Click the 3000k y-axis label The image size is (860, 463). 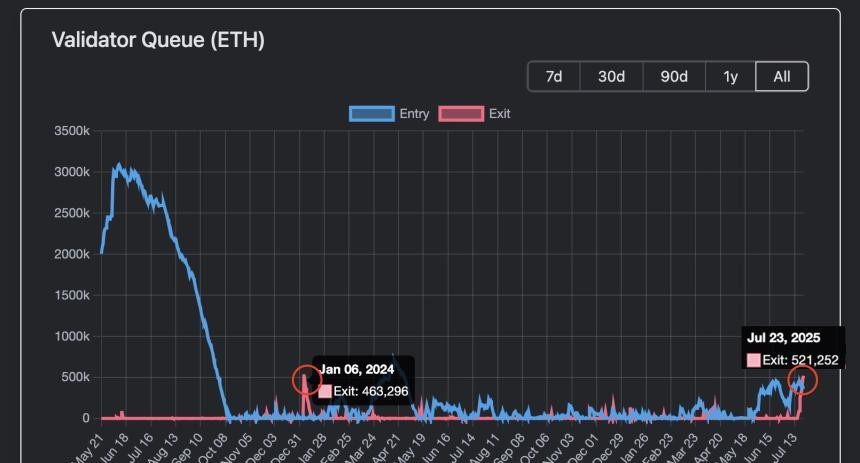point(72,172)
